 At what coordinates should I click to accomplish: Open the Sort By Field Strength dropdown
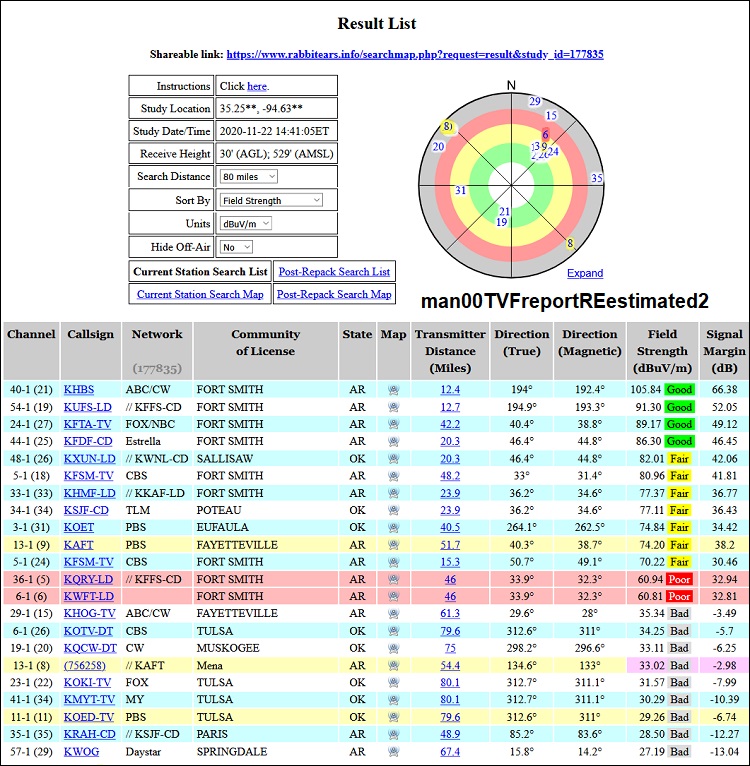[271, 200]
